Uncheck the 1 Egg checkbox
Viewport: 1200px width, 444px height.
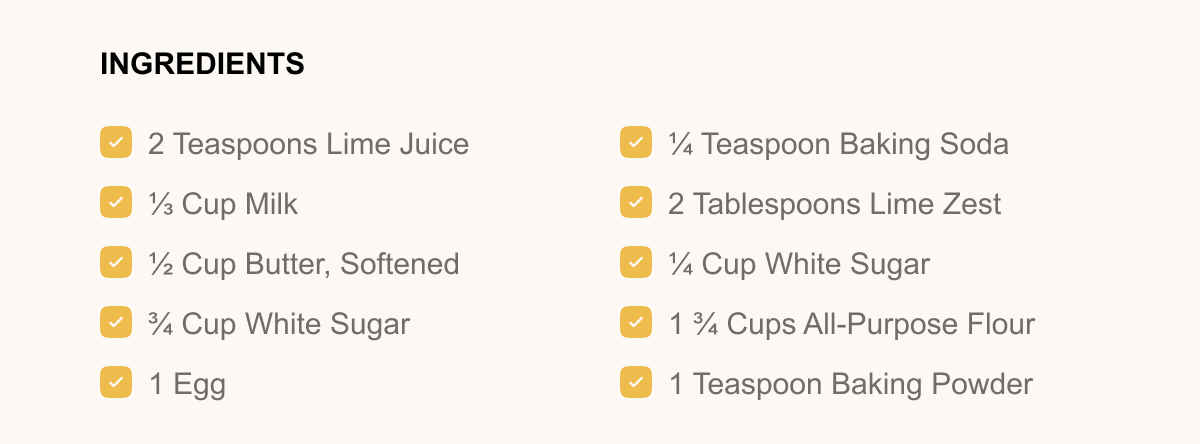tap(116, 382)
